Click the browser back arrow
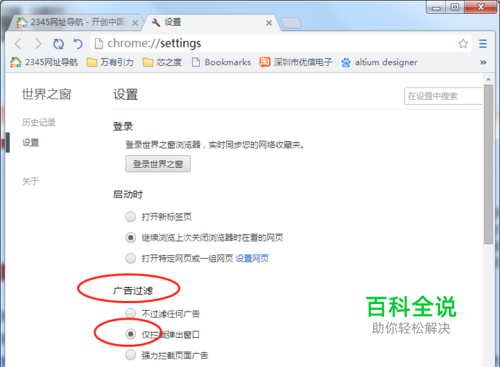The width and height of the screenshot is (500, 367). (18, 44)
